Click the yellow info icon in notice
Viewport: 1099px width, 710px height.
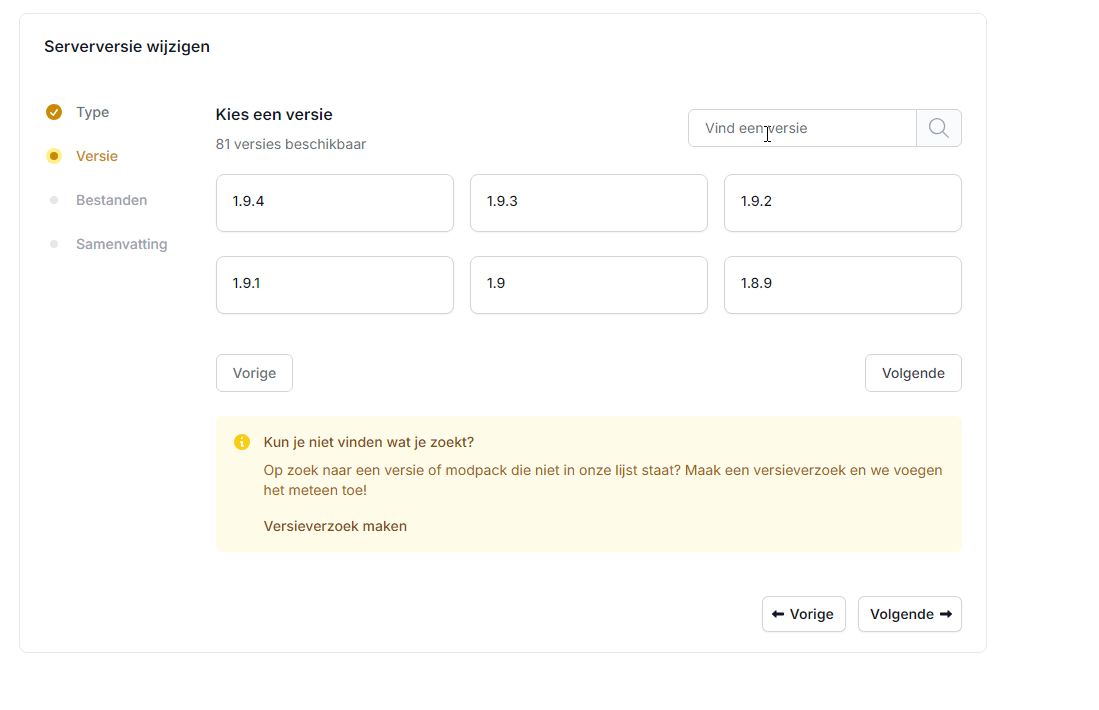[x=242, y=442]
